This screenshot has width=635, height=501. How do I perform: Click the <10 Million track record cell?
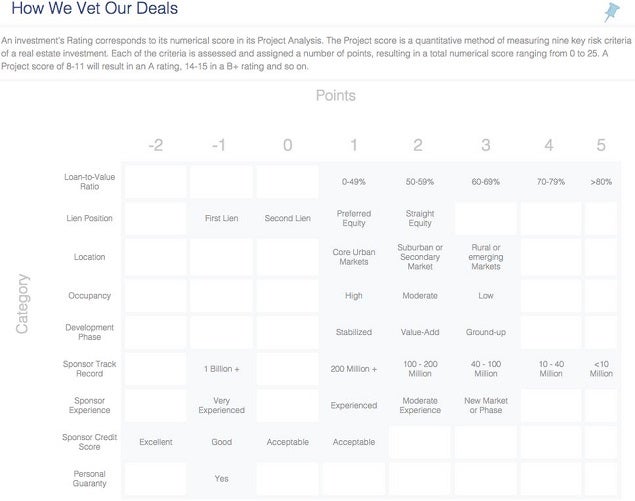pos(601,369)
